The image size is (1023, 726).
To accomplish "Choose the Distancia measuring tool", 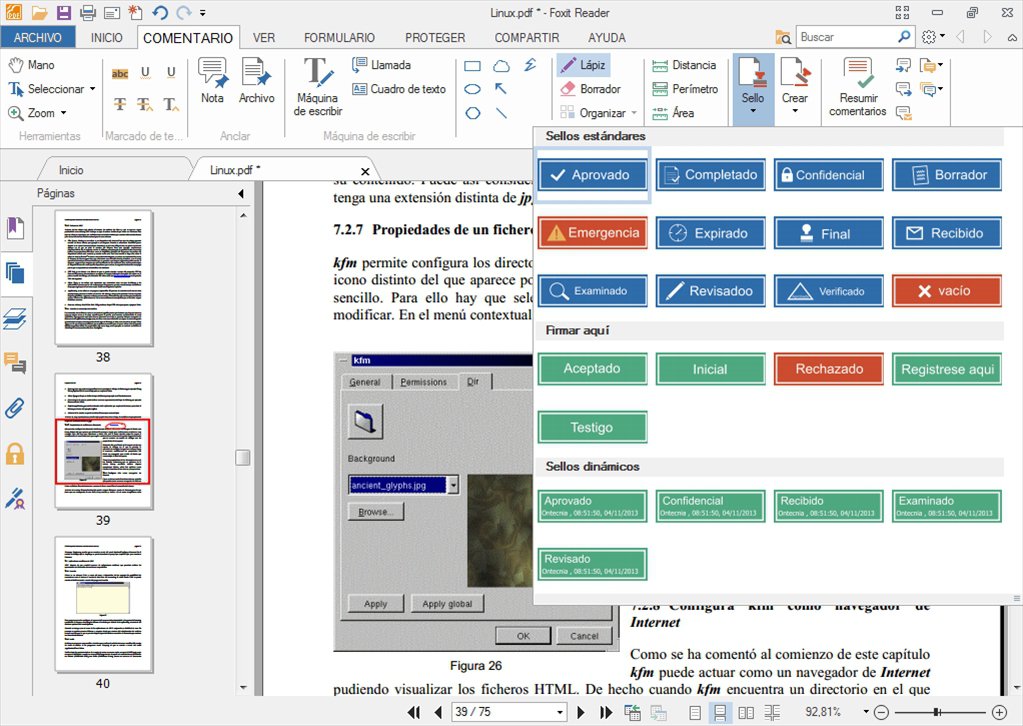I will pos(684,65).
